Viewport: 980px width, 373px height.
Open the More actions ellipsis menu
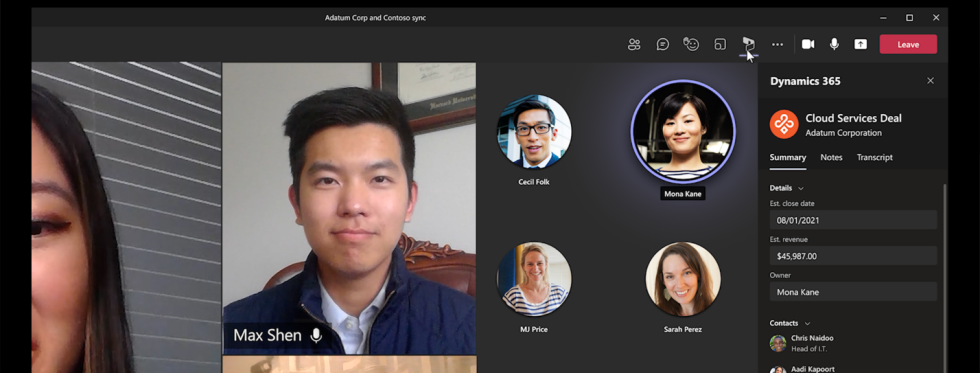[778, 44]
